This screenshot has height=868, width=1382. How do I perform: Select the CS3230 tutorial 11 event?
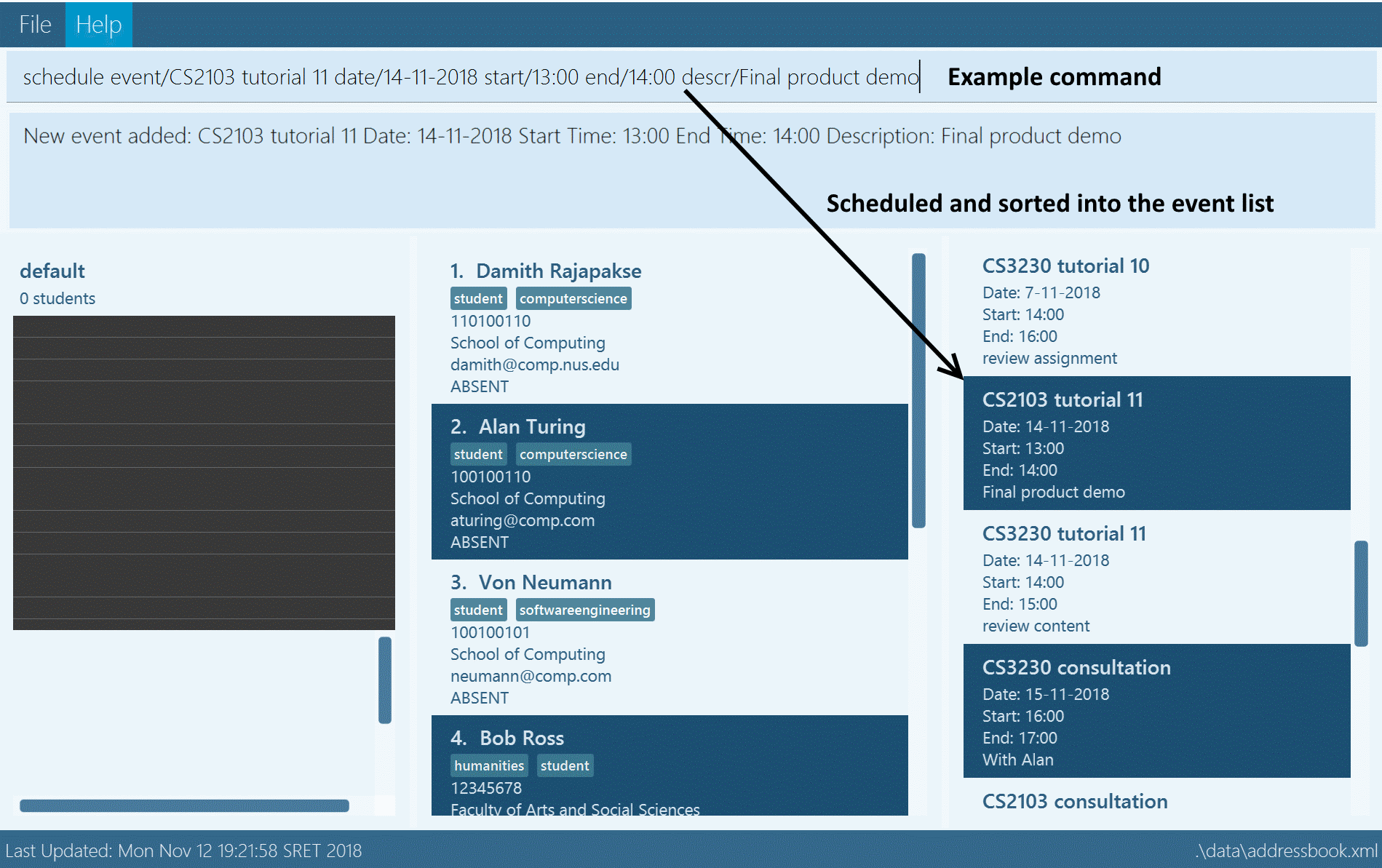coord(1157,577)
